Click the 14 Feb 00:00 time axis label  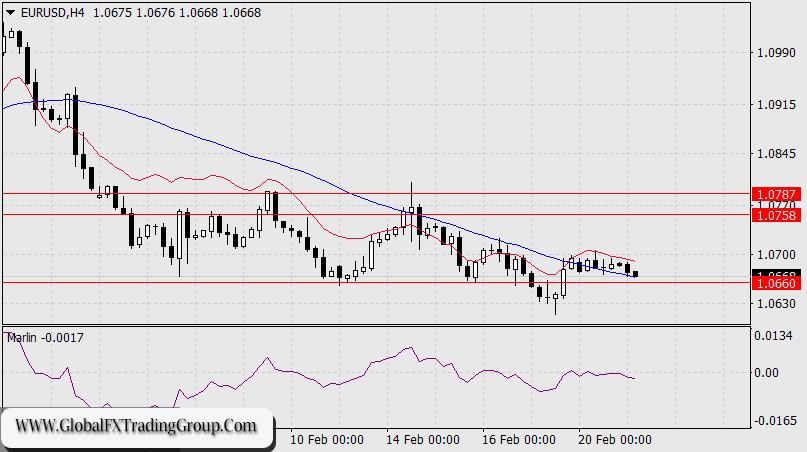pos(423,440)
